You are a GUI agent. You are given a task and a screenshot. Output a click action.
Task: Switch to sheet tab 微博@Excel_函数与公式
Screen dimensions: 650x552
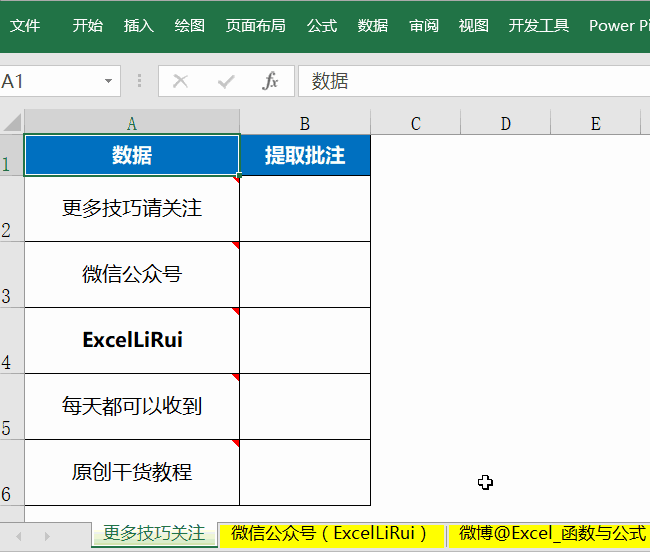tap(551, 533)
